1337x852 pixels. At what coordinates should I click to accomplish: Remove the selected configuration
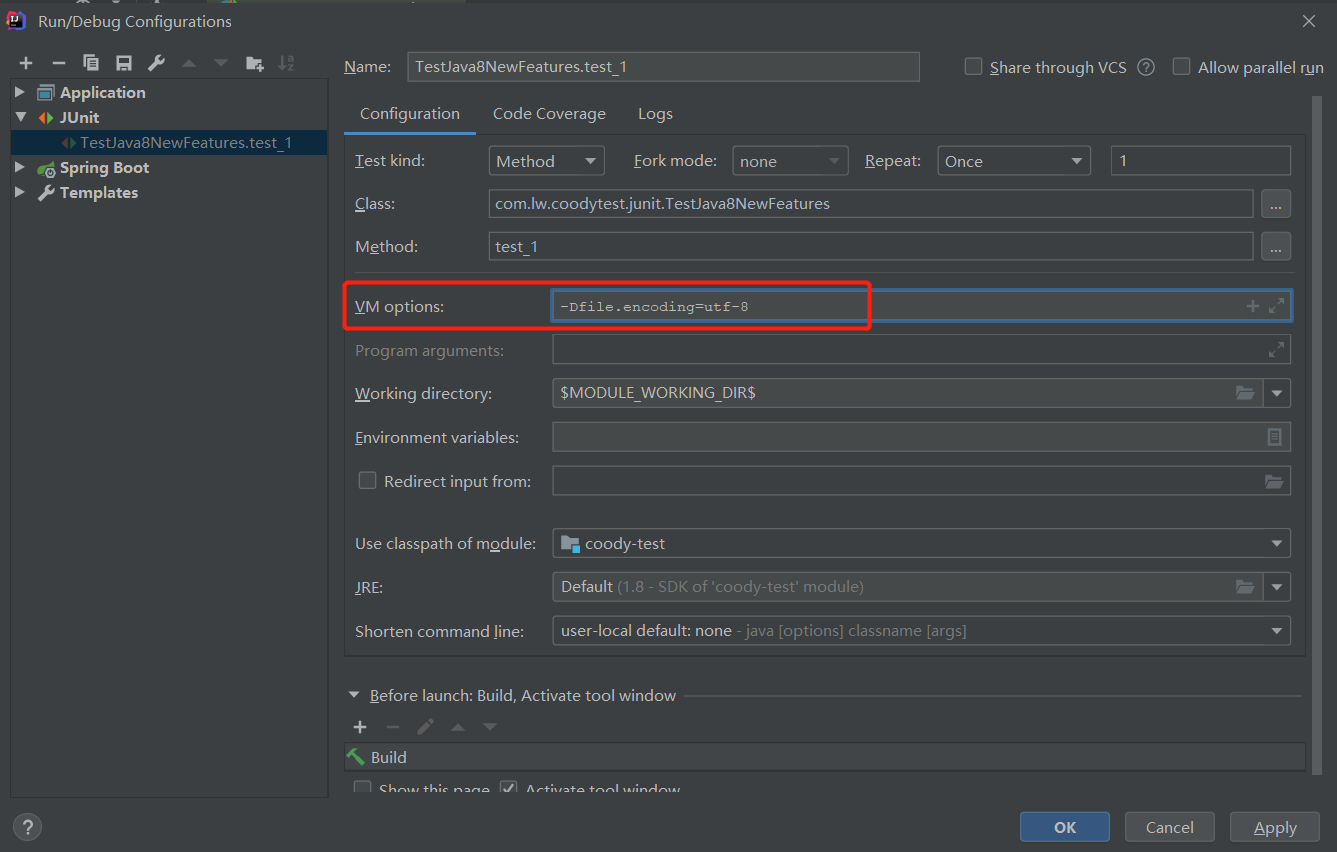point(58,63)
